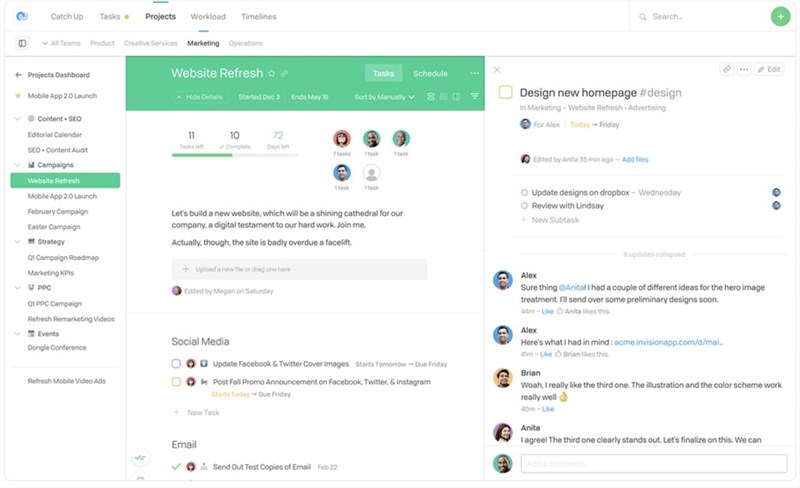Uncheck Send Out Test Copies of Email

tap(176, 467)
